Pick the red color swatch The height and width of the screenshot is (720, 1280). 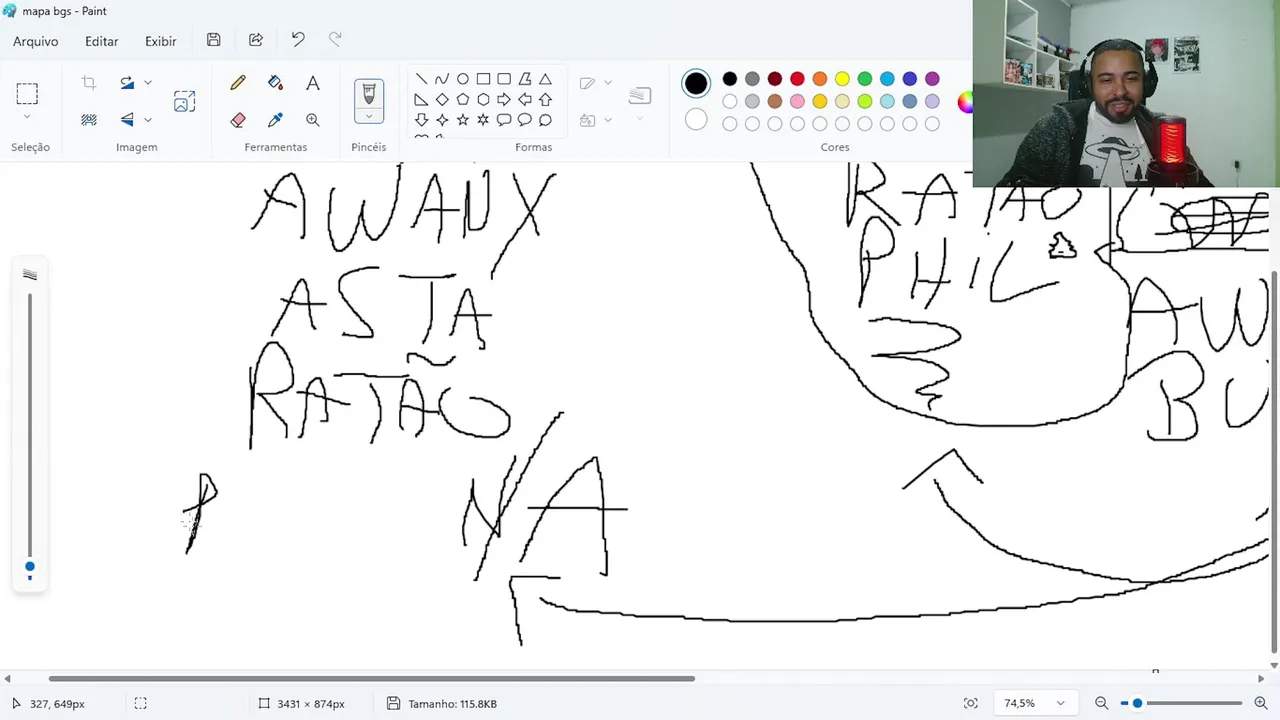click(x=797, y=79)
